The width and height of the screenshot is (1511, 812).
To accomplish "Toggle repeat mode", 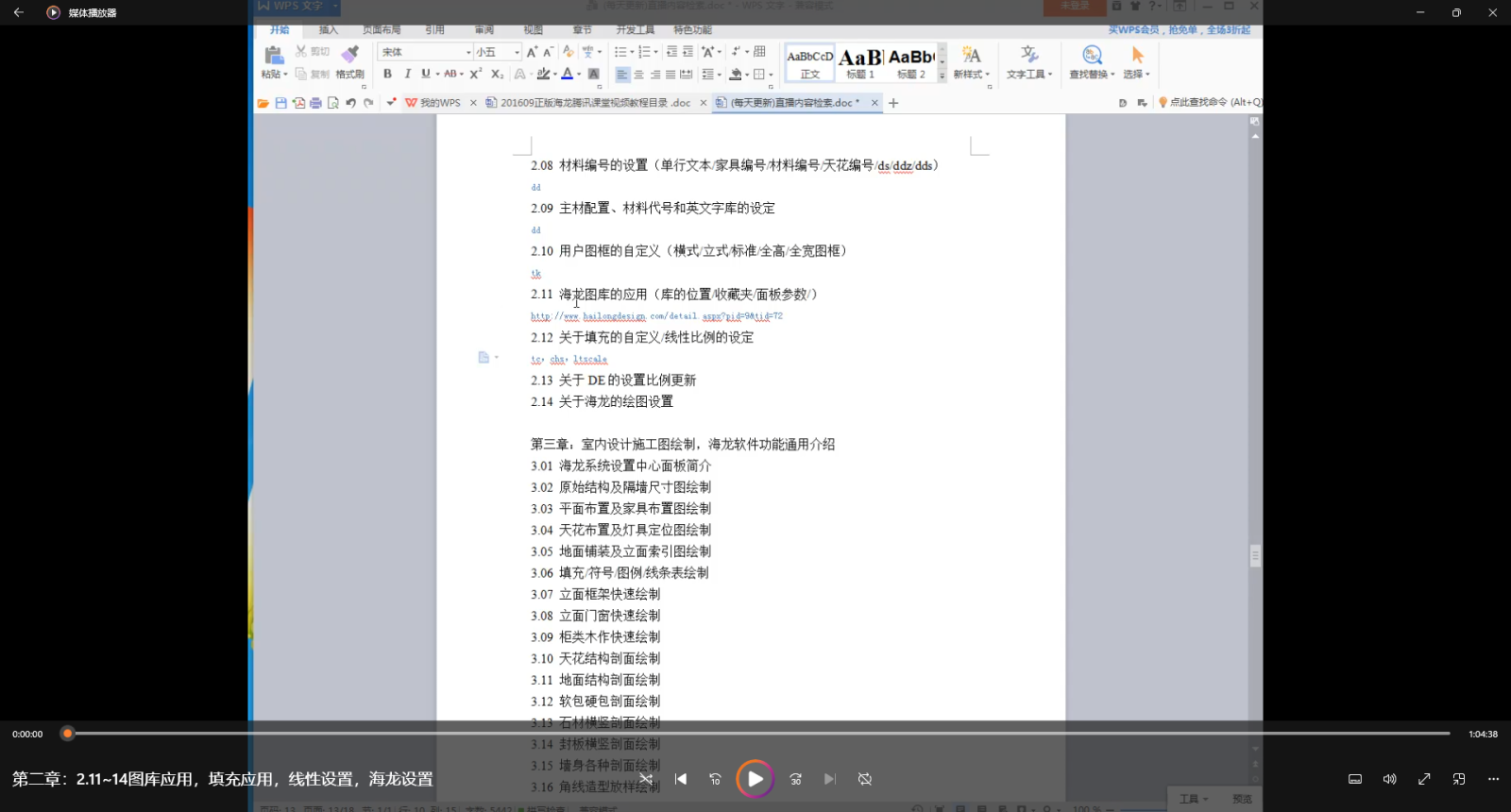I will click(865, 779).
